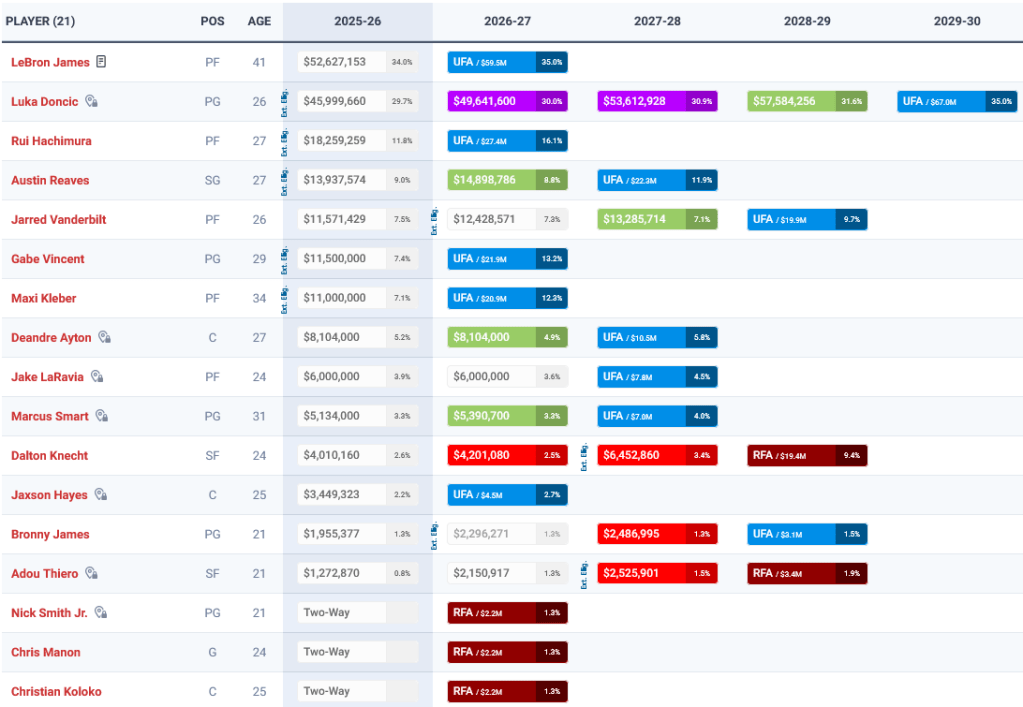Open Austin Reaves player link
The image size is (1023, 707).
50,180
